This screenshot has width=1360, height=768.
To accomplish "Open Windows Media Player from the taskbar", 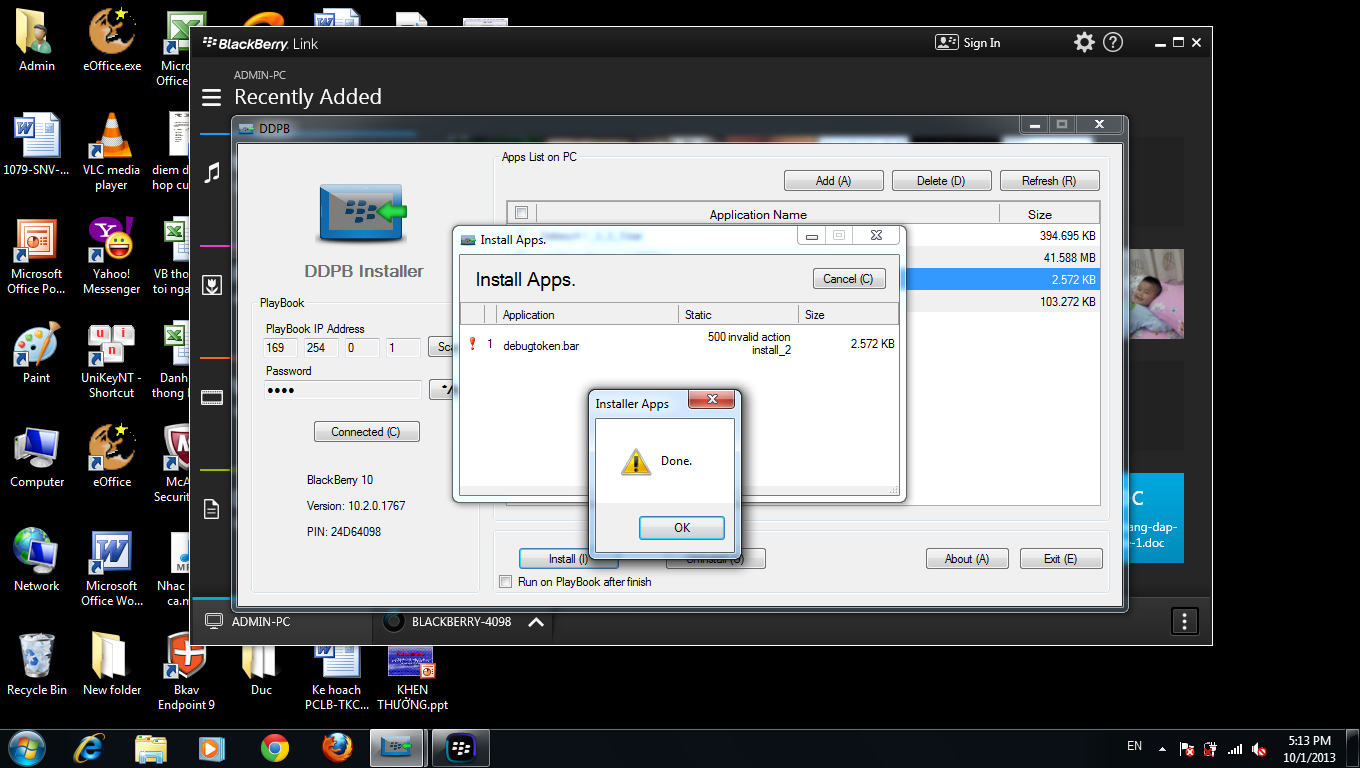I will coord(211,747).
